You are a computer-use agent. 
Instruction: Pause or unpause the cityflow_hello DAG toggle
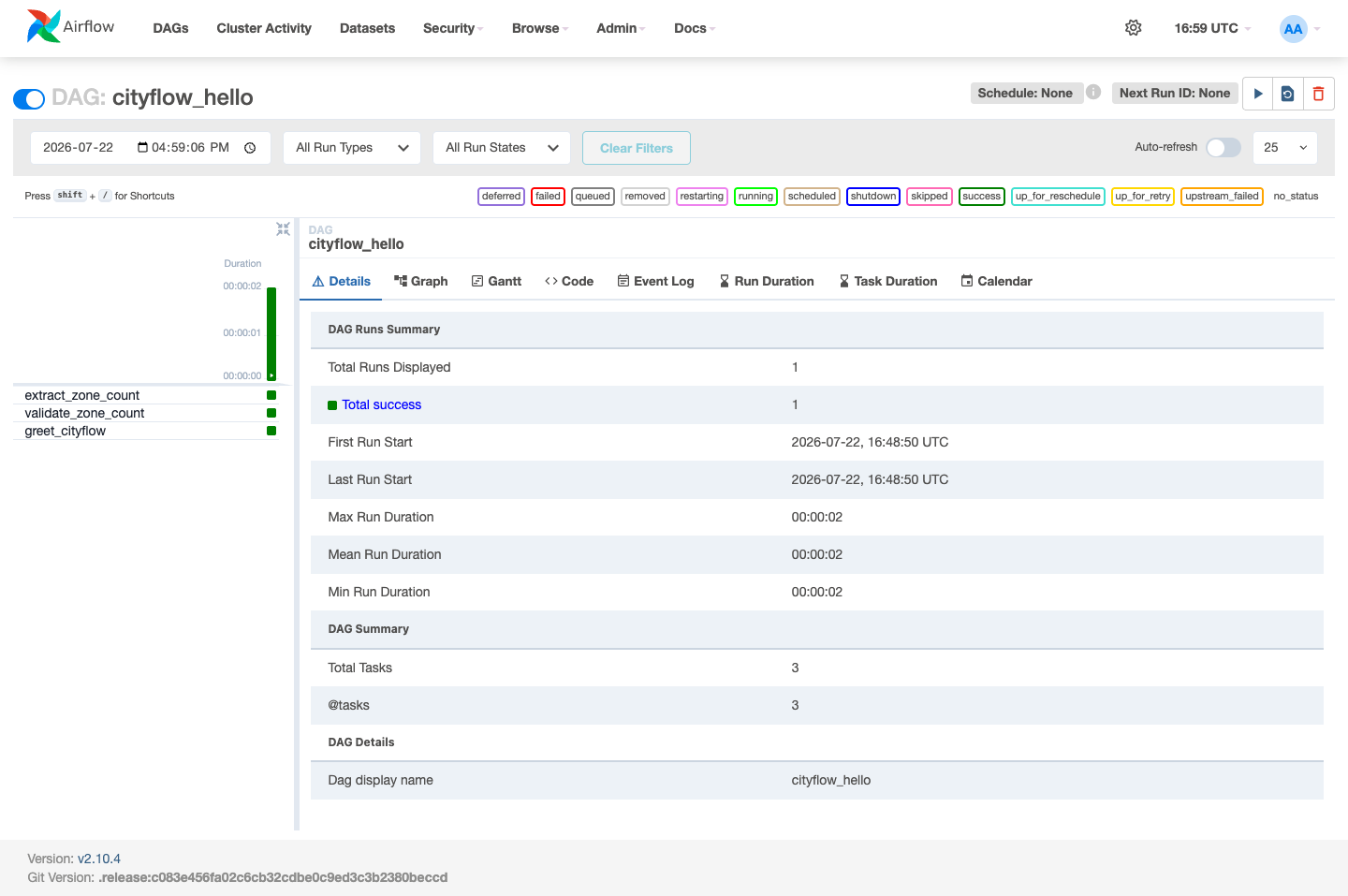coord(29,98)
